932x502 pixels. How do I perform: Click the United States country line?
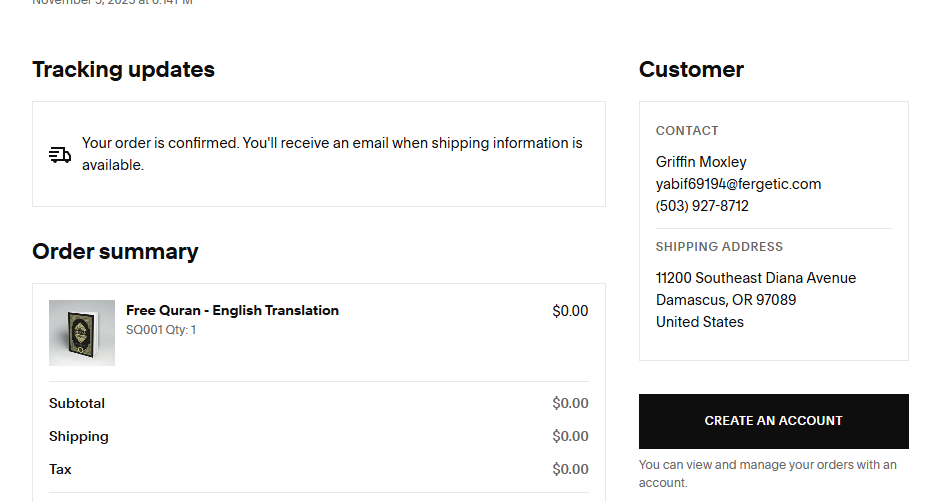(x=700, y=322)
